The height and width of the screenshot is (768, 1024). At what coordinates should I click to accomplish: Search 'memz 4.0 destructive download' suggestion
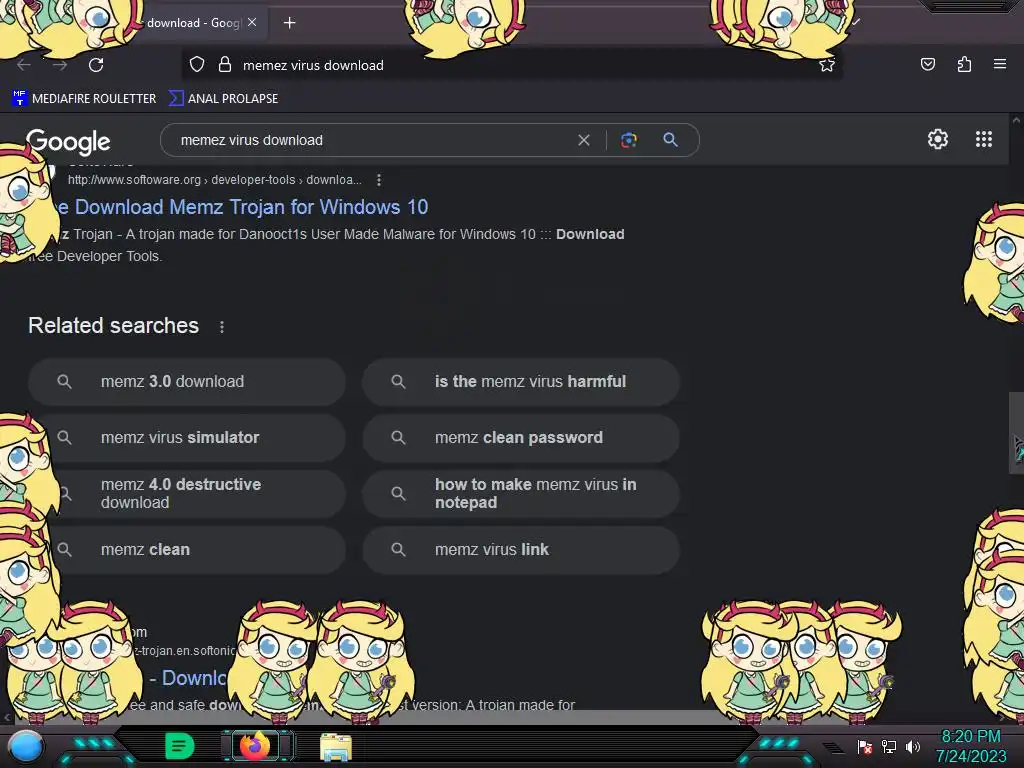[x=187, y=494]
